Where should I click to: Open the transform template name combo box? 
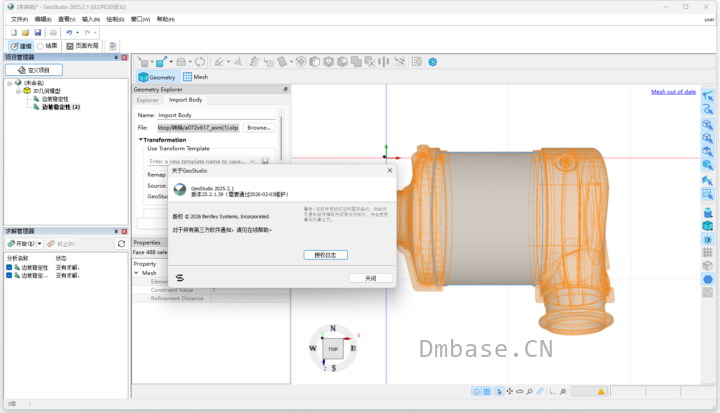[x=202, y=161]
